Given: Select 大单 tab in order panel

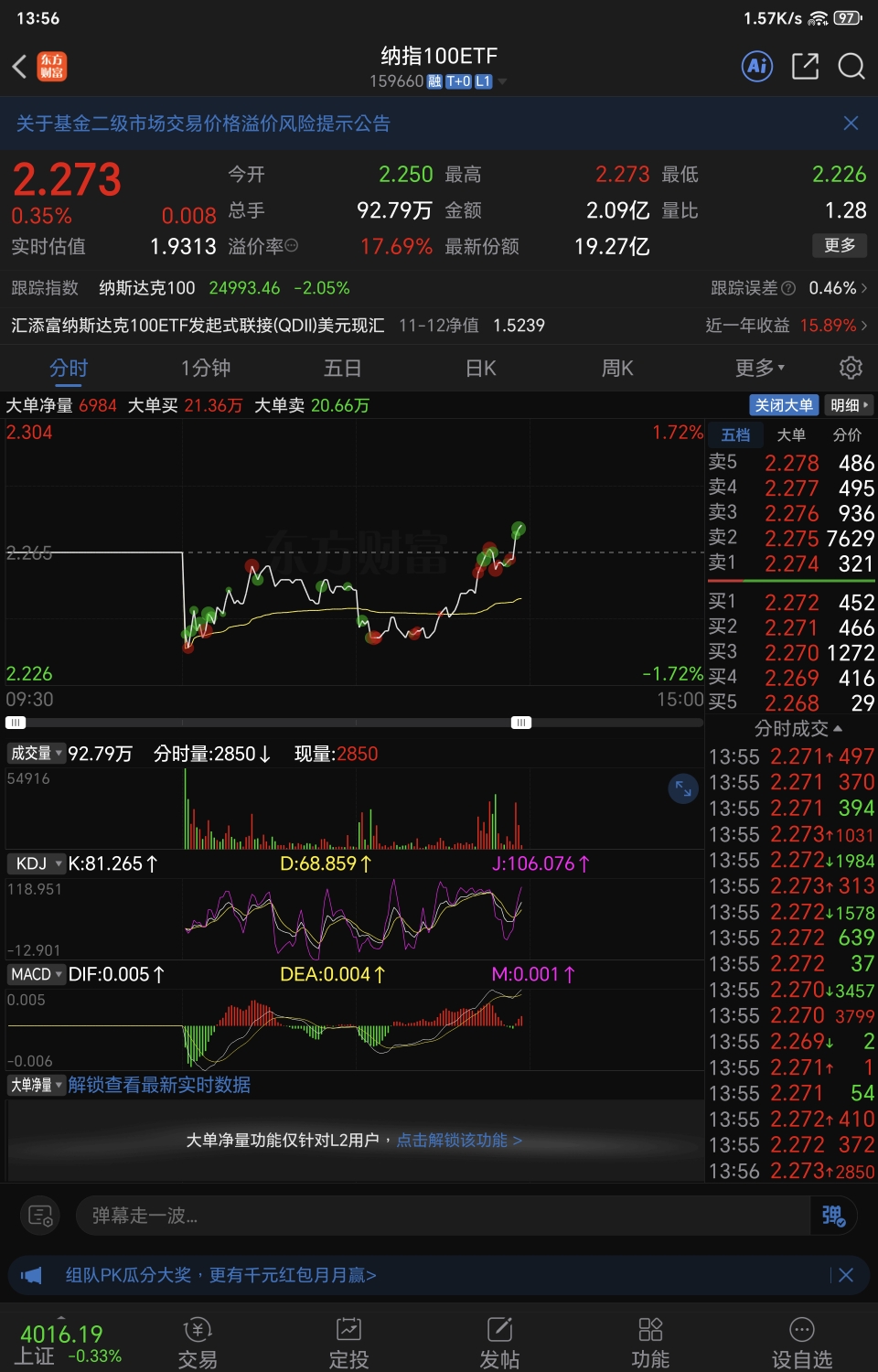Looking at the screenshot, I should coord(791,435).
